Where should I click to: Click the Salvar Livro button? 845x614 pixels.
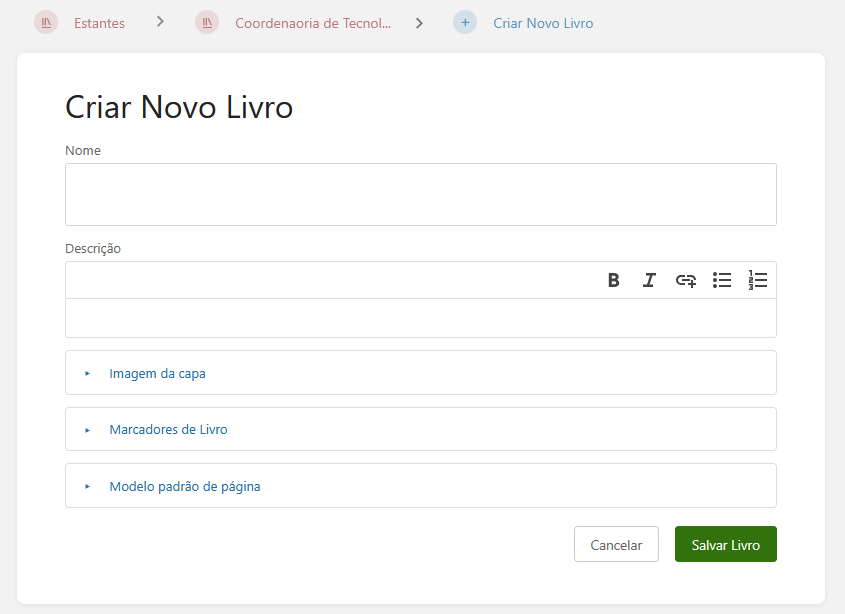coord(726,544)
